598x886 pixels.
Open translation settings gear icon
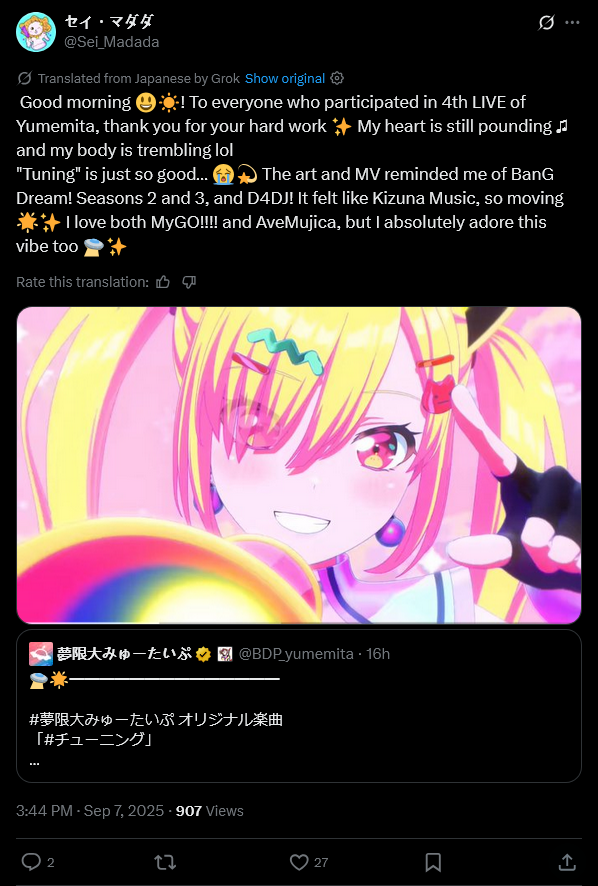coord(337,79)
